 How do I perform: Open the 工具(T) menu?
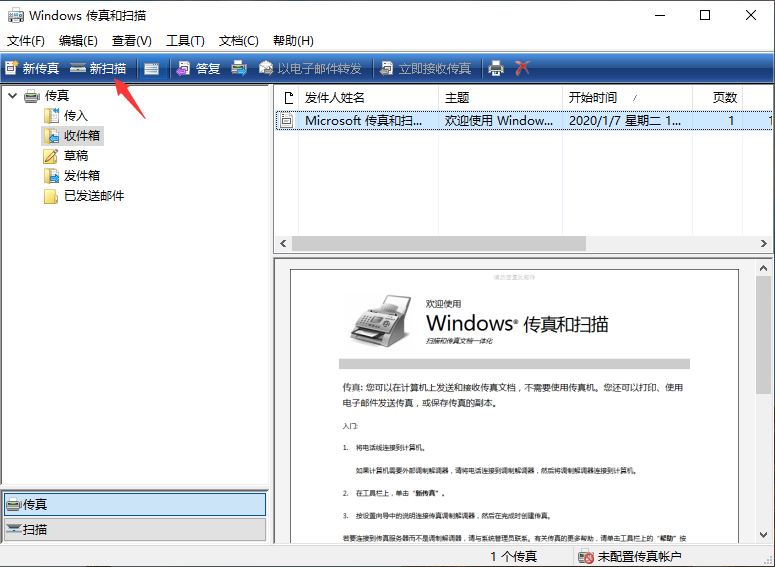[185, 41]
